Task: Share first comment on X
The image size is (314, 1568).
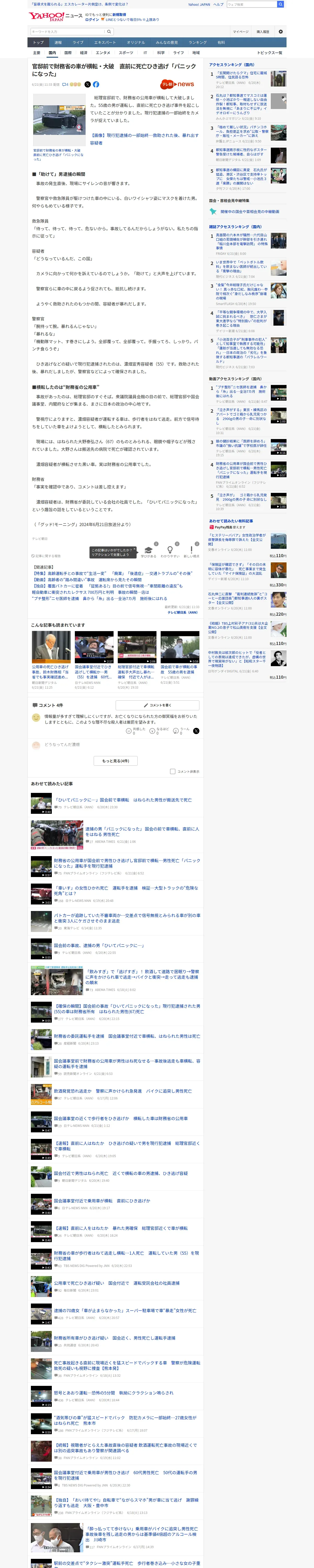Action: coord(196,731)
